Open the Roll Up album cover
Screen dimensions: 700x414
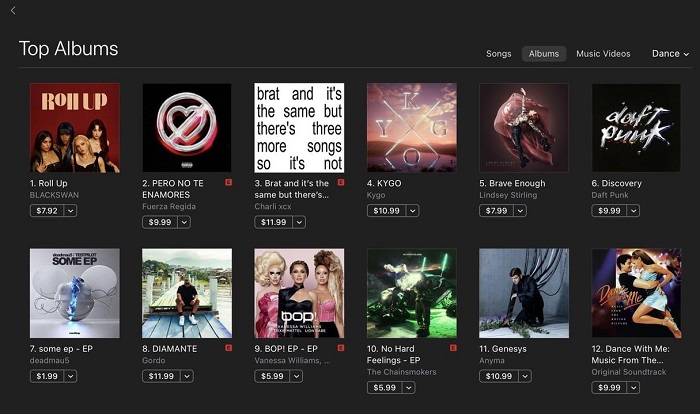(75, 128)
